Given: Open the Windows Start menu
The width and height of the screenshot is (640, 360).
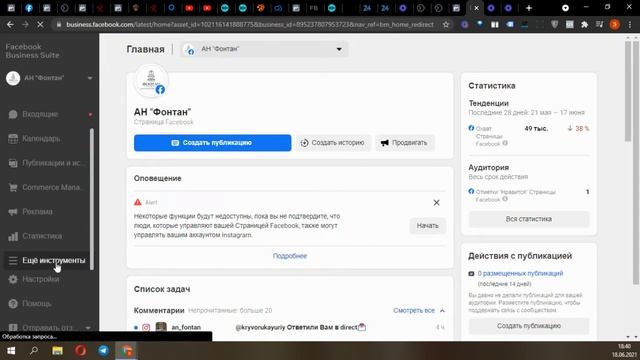Looking at the screenshot, I should pyautogui.click(x=11, y=351).
